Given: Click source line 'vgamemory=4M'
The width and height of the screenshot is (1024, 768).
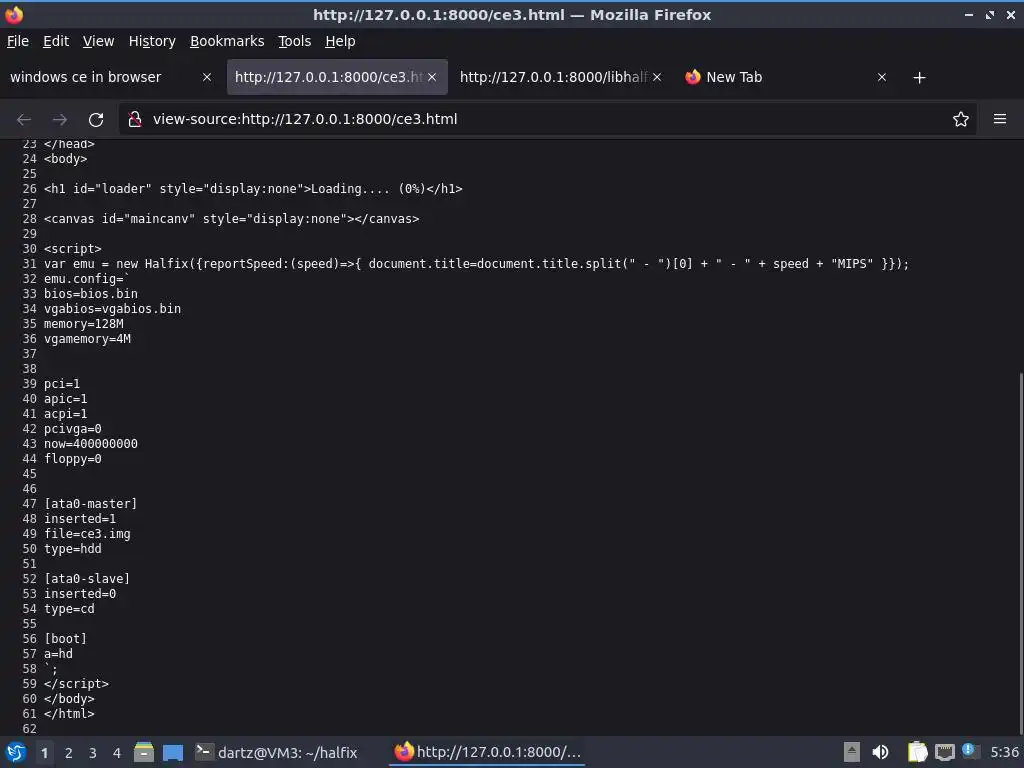Looking at the screenshot, I should pos(88,339).
